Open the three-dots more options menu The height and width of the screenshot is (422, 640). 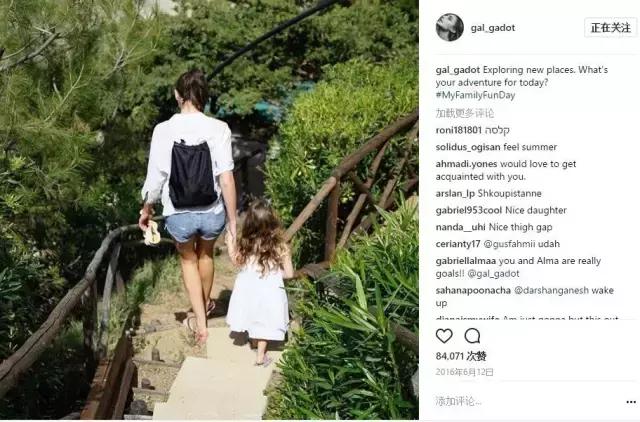click(631, 402)
